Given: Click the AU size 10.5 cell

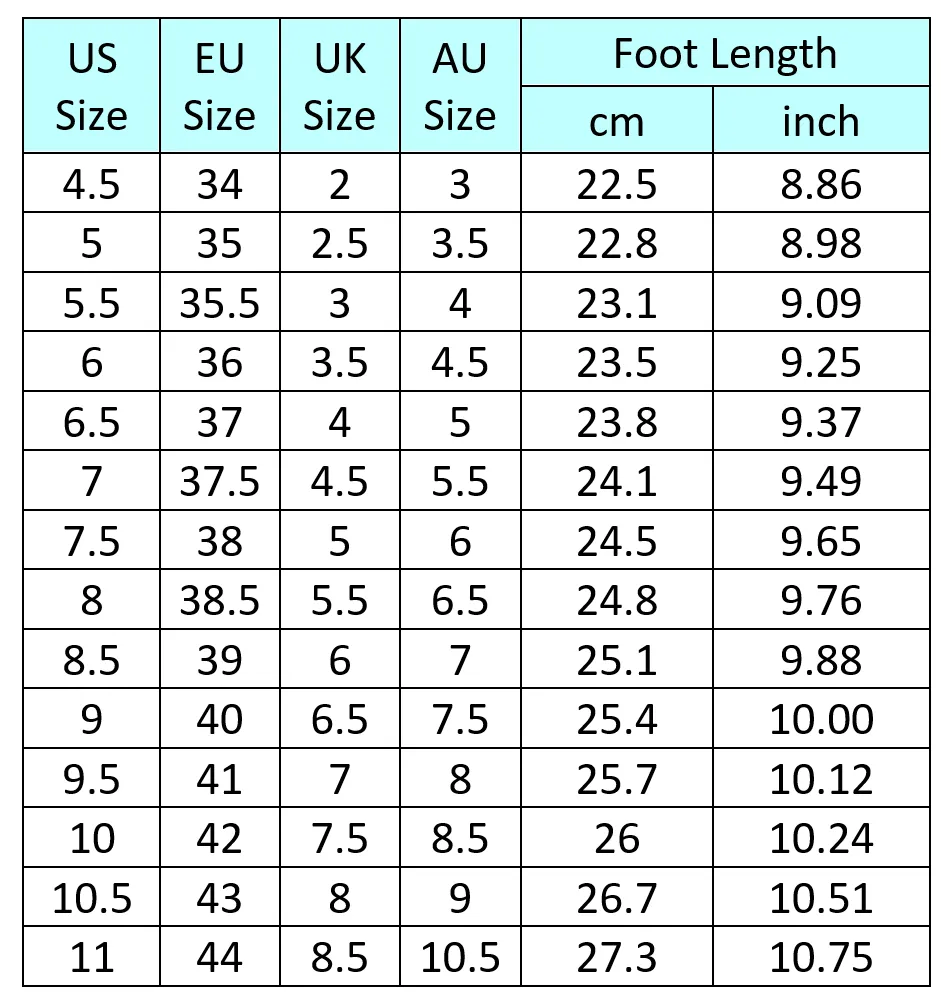Looking at the screenshot, I should tap(460, 957).
